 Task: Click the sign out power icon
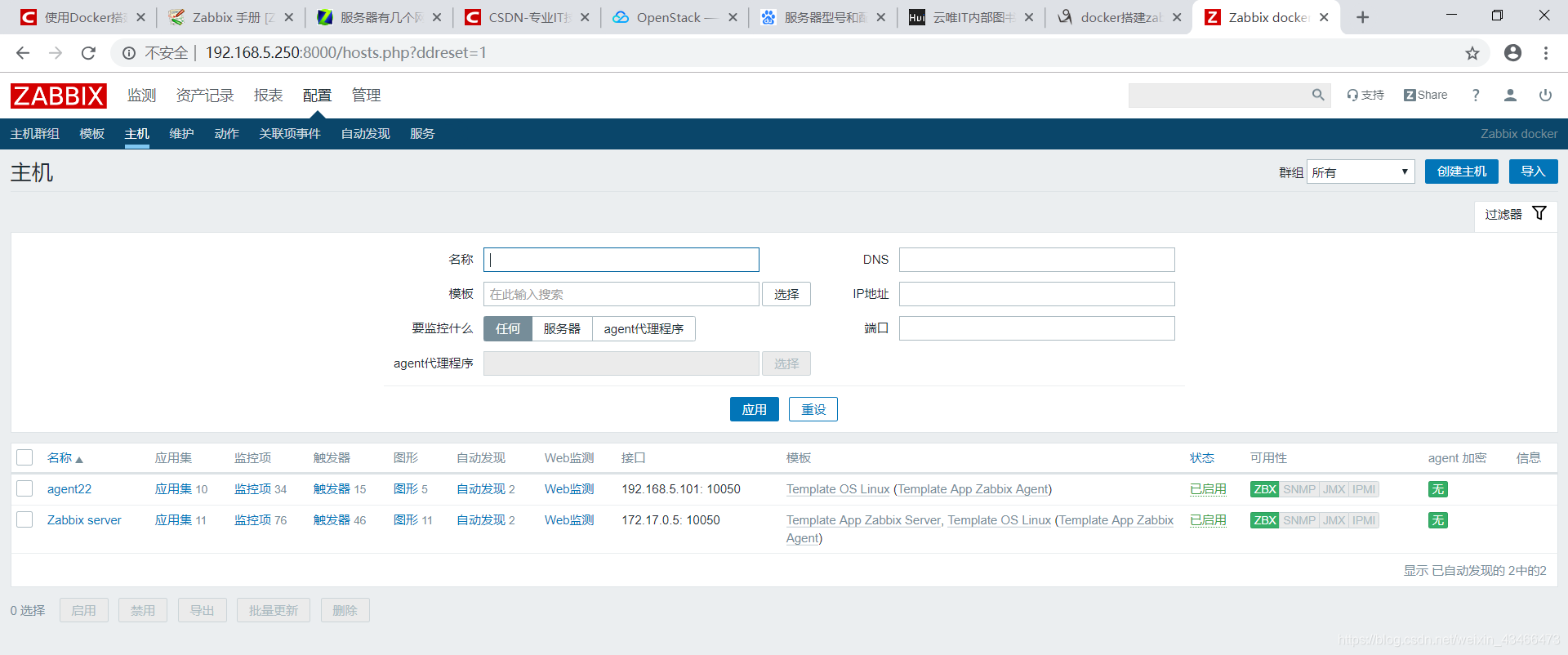(1545, 95)
